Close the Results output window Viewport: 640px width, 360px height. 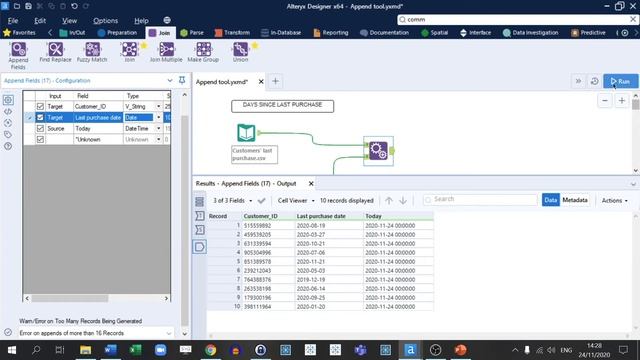click(311, 184)
